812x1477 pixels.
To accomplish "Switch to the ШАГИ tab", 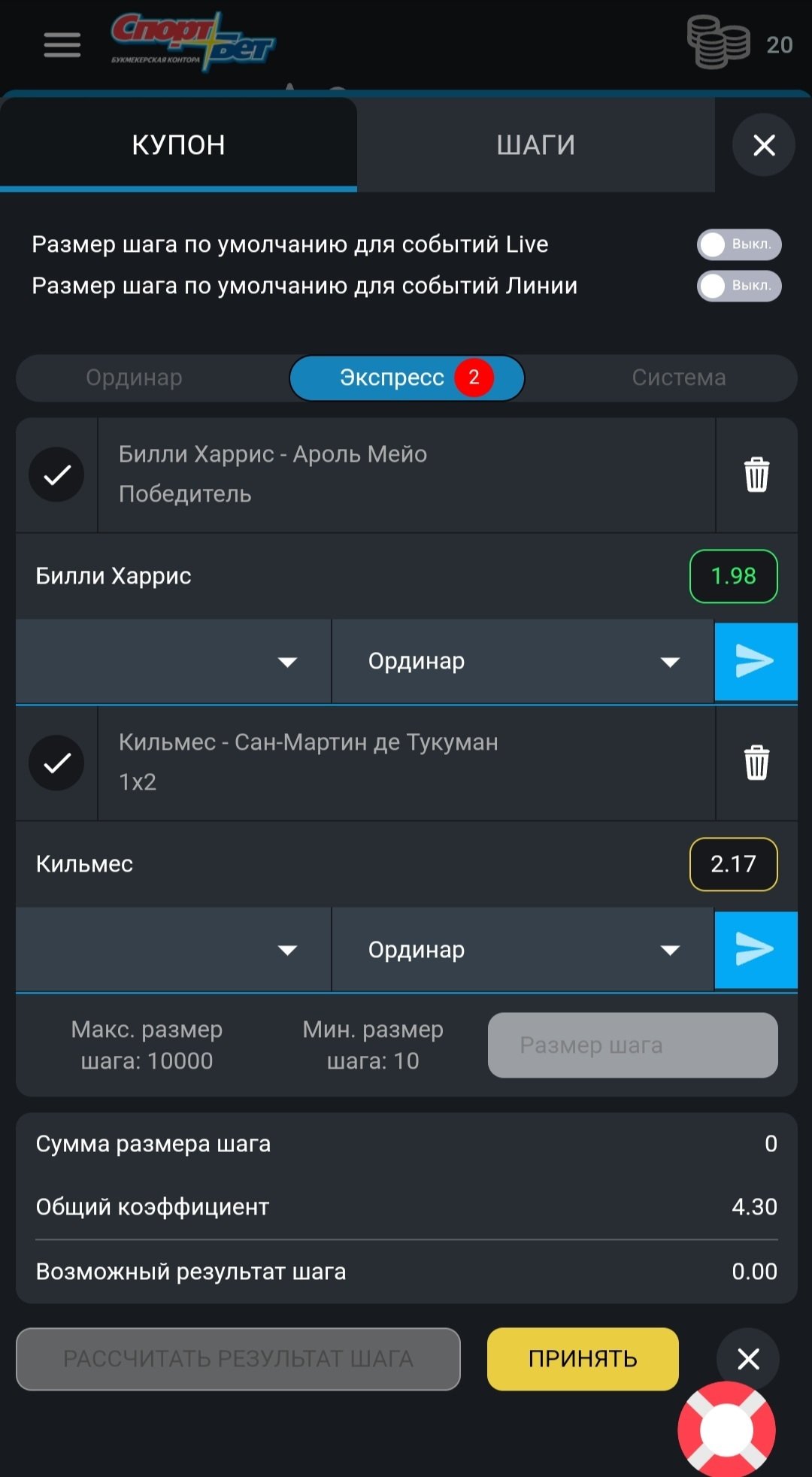I will tap(535, 144).
